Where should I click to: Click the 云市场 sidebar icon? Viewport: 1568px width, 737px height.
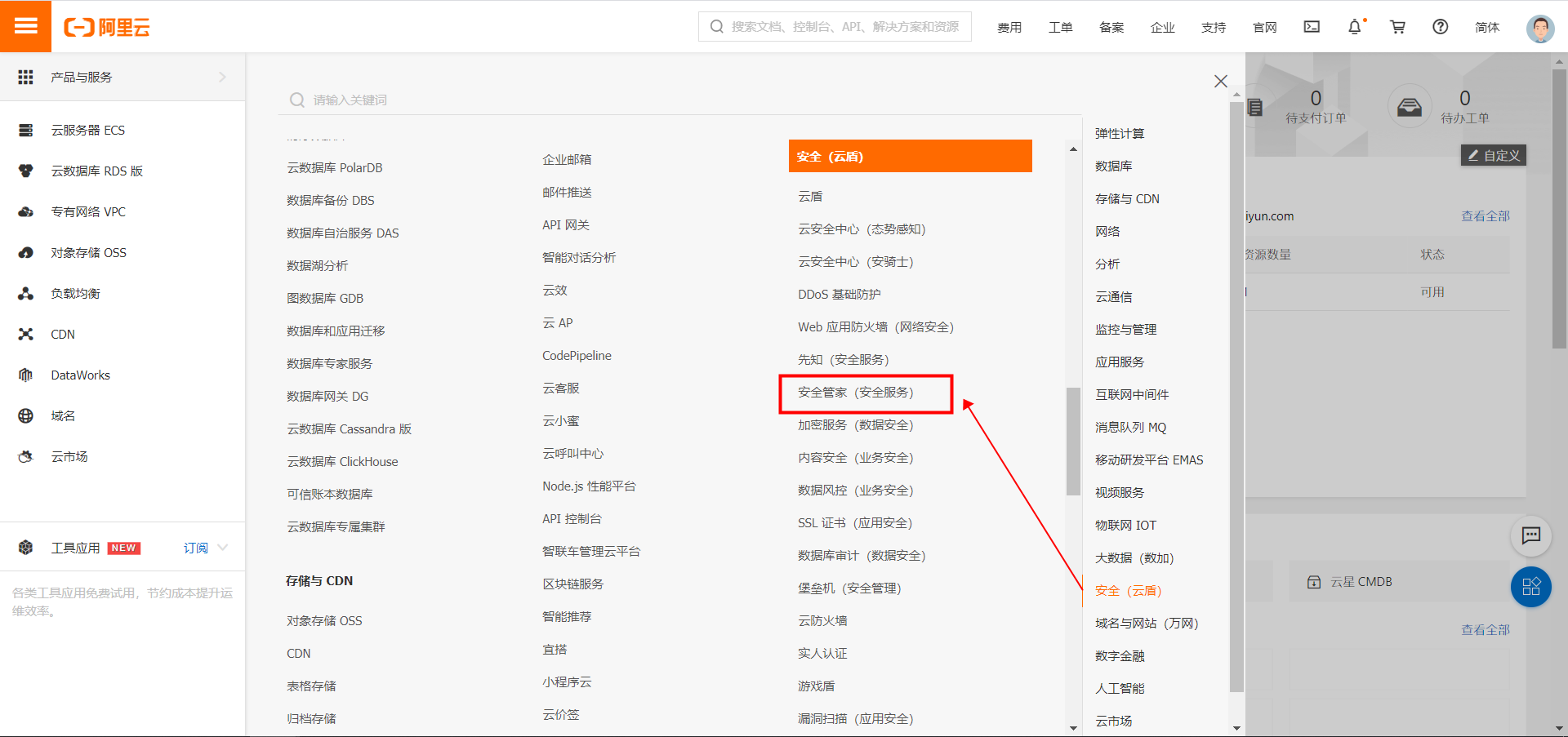click(x=26, y=456)
